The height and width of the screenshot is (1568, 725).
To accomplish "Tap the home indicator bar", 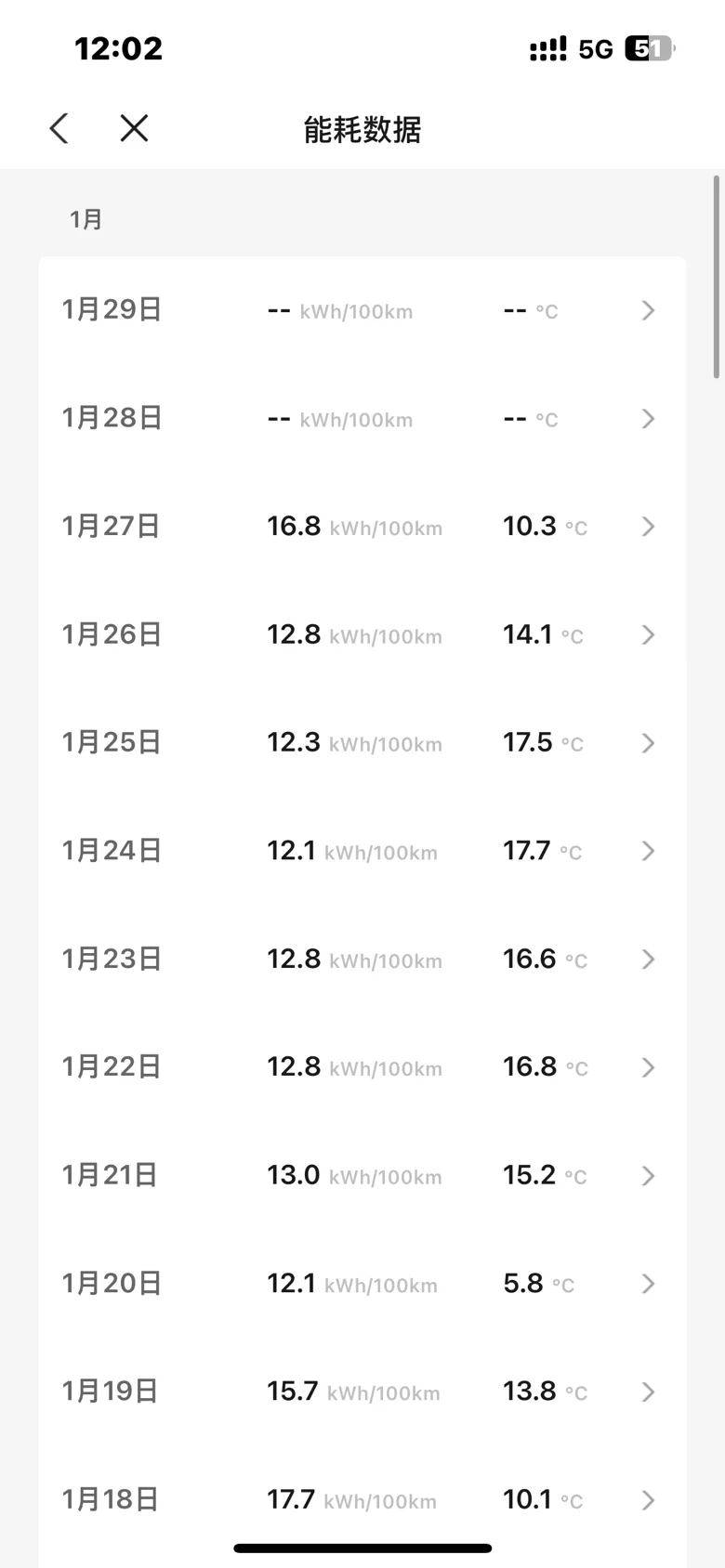I will coord(362,1548).
